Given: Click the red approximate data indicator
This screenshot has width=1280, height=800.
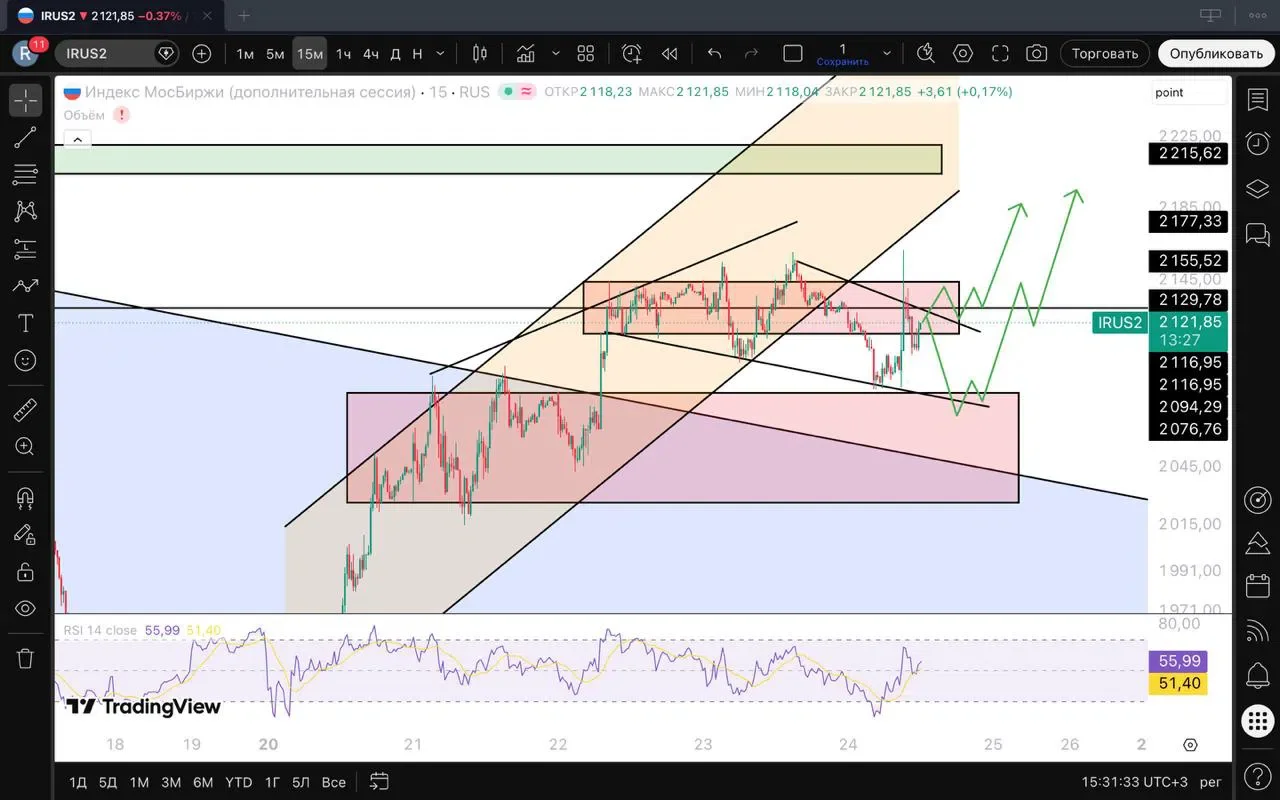Looking at the screenshot, I should coord(526,91).
